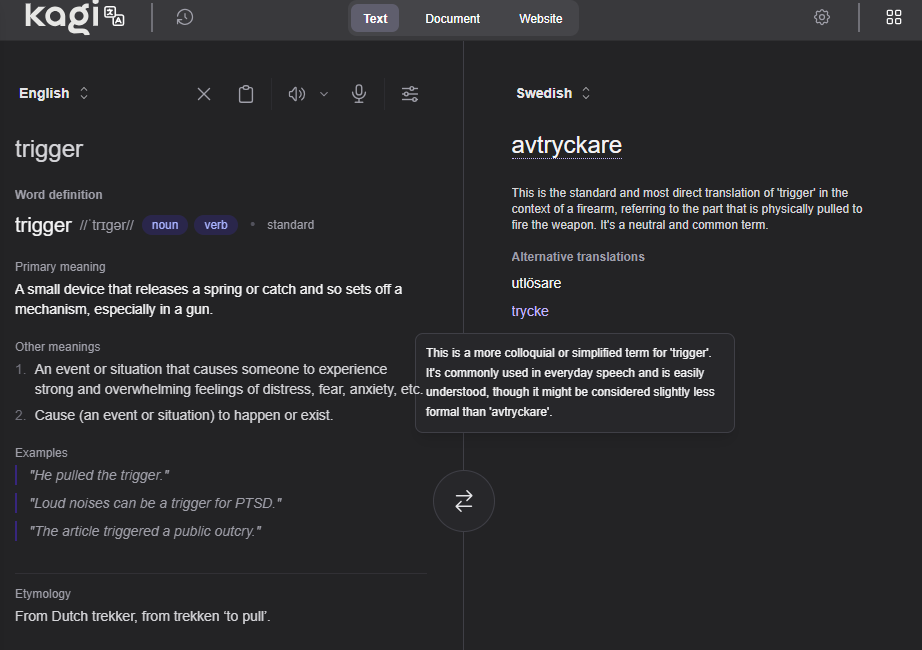This screenshot has width=922, height=650.
Task: Switch to the Document tab
Action: [x=452, y=18]
